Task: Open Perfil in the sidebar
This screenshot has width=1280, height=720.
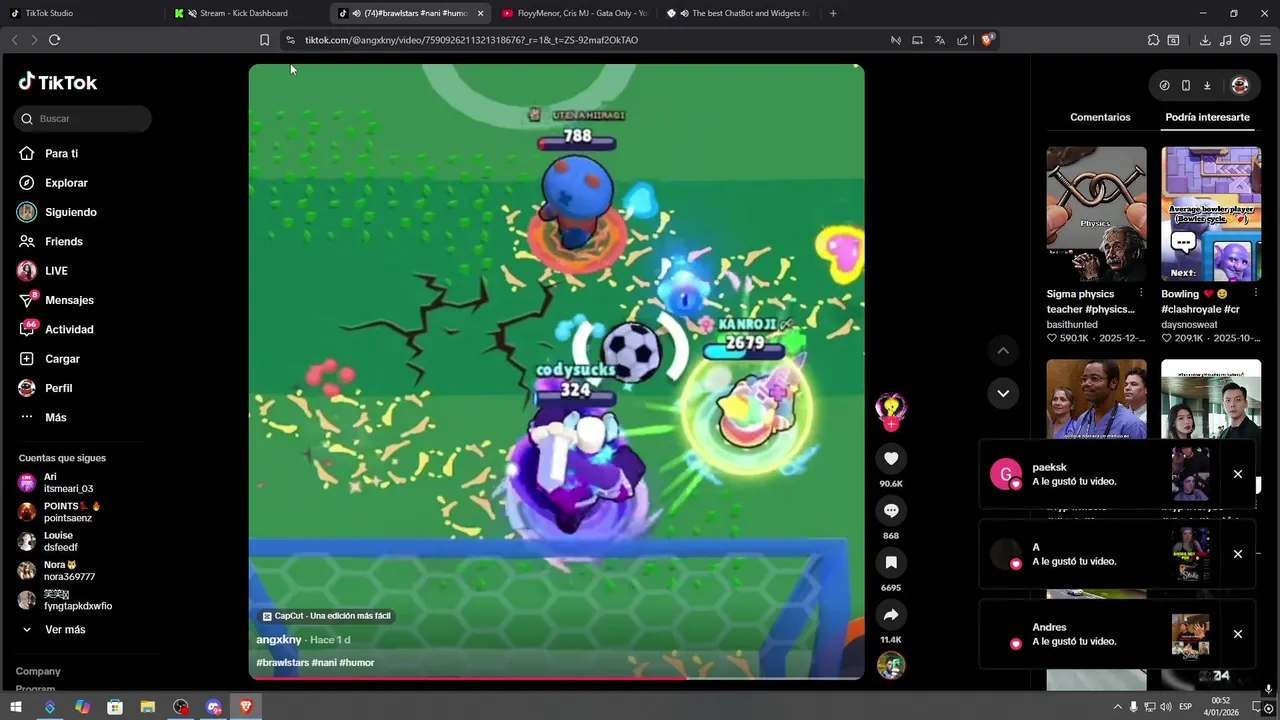Action: [46, 388]
